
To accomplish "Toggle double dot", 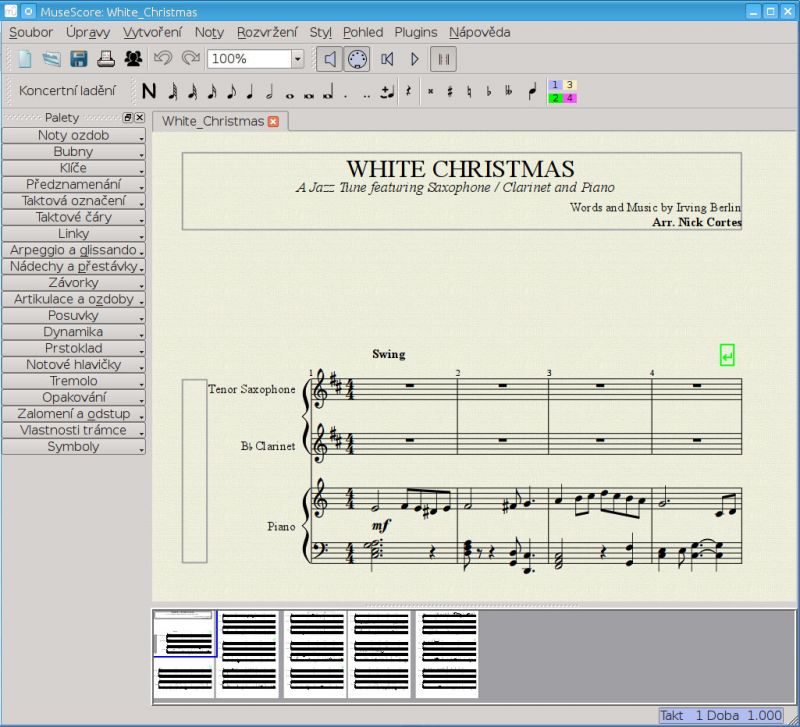I will click(366, 95).
